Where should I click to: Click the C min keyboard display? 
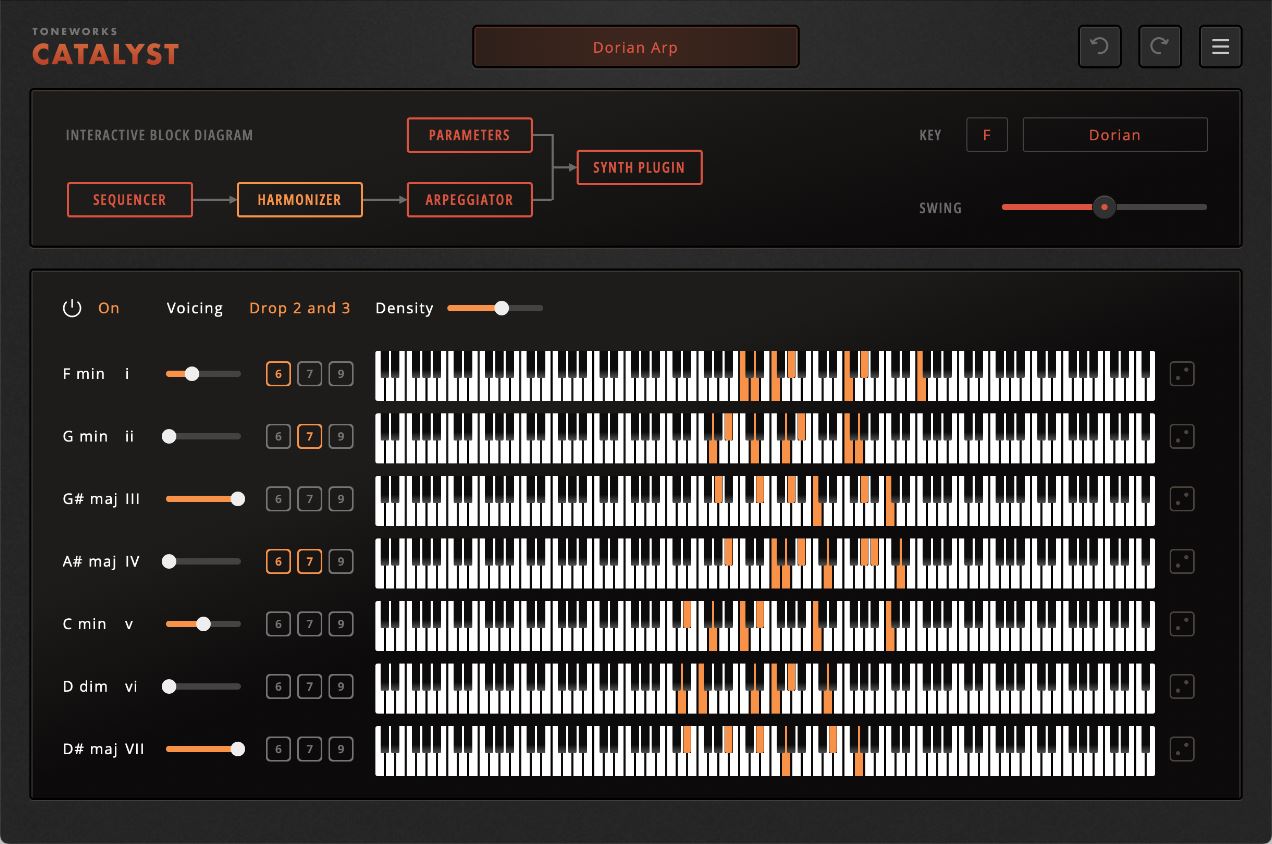(x=765, y=626)
